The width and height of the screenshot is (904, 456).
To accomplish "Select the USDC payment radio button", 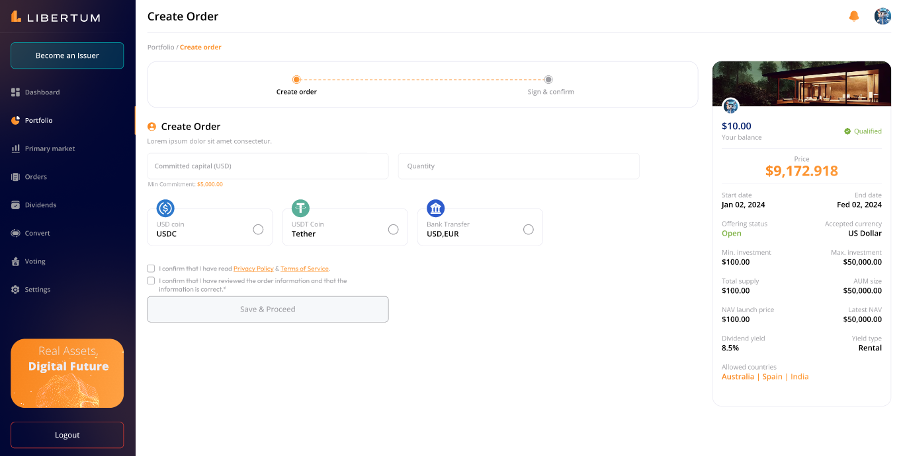I will coord(258,229).
